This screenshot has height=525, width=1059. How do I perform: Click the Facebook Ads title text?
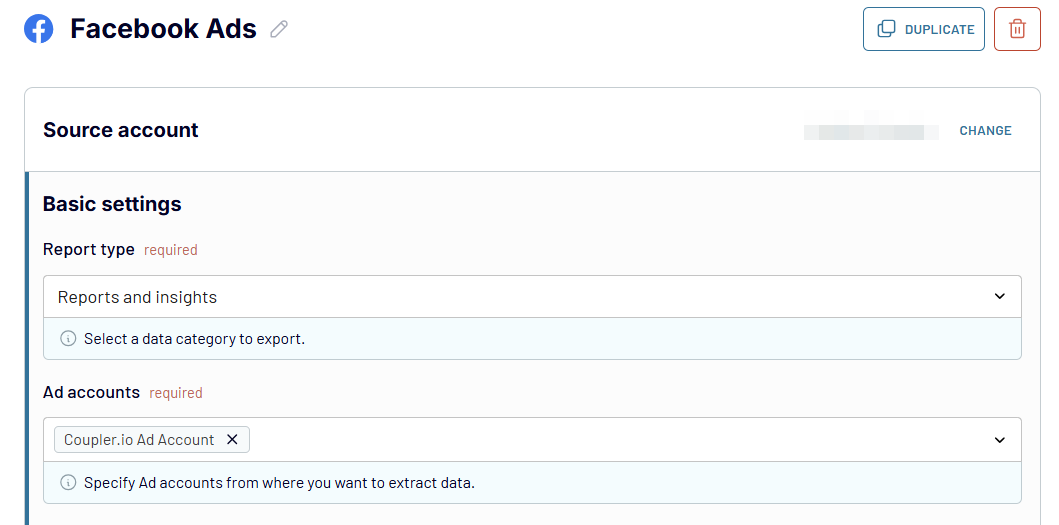pos(163,29)
